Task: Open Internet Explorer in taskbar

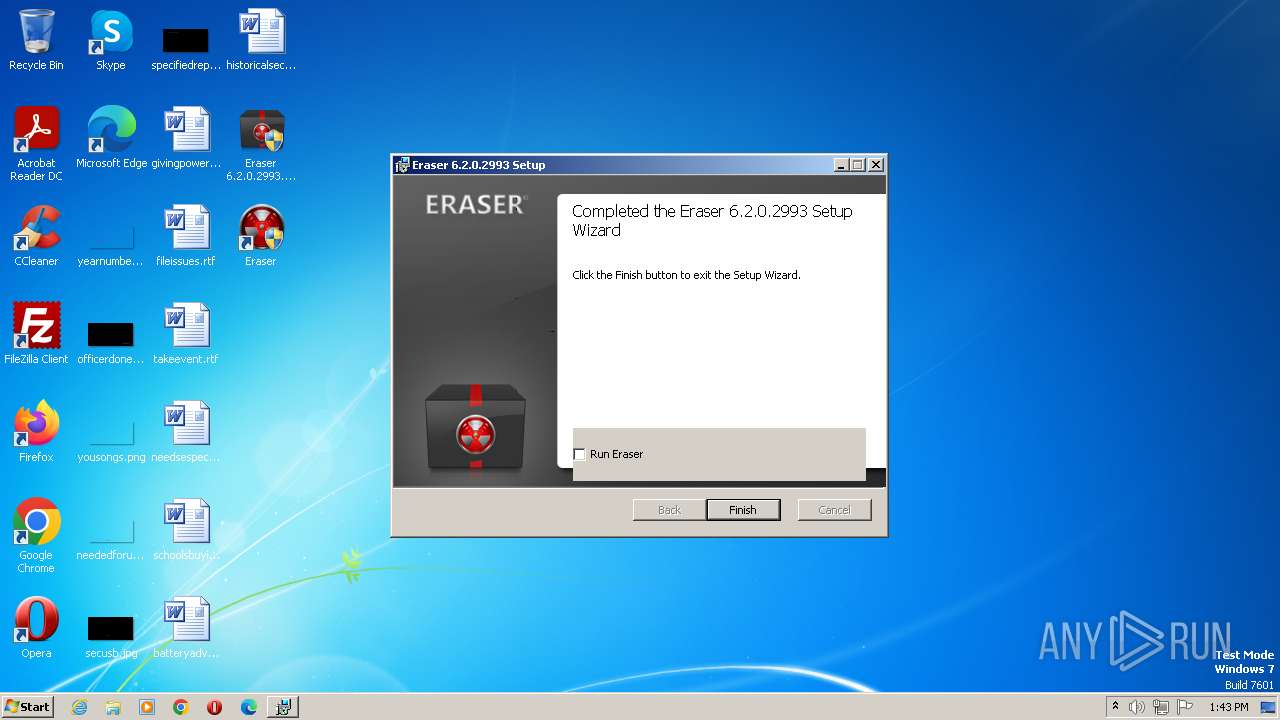Action: (79, 707)
